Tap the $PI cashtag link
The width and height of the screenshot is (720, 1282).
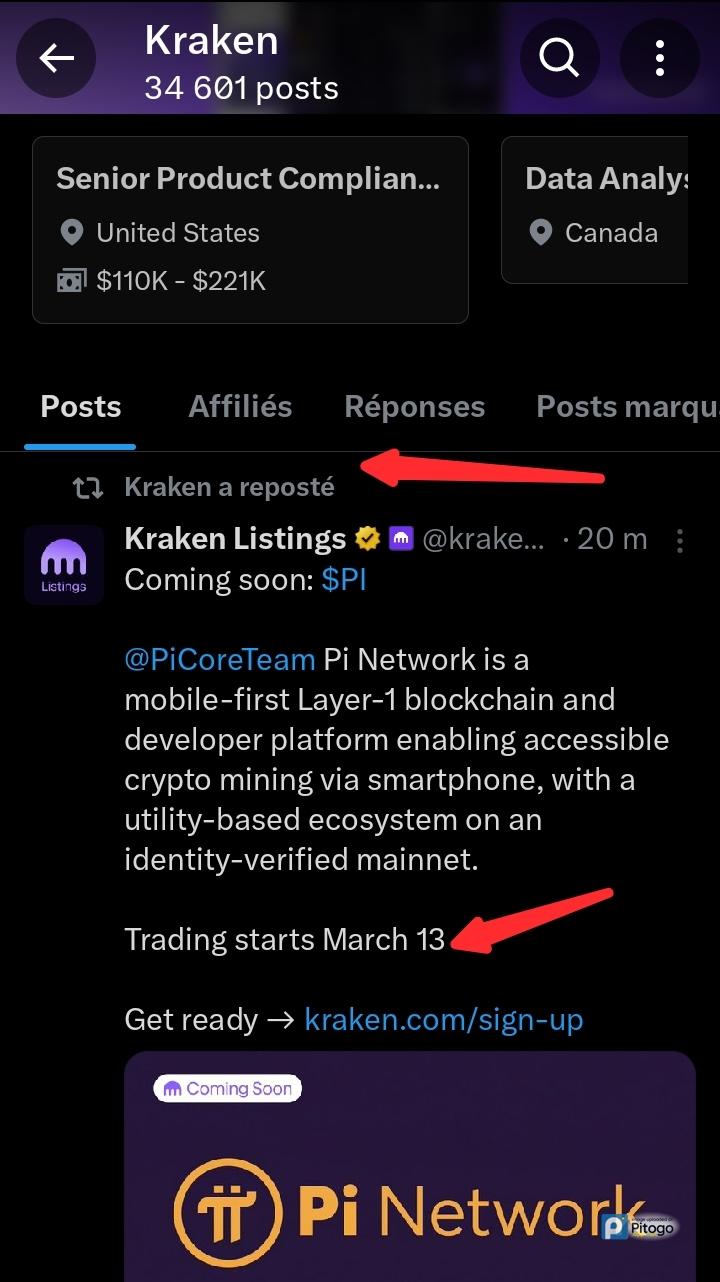344,581
